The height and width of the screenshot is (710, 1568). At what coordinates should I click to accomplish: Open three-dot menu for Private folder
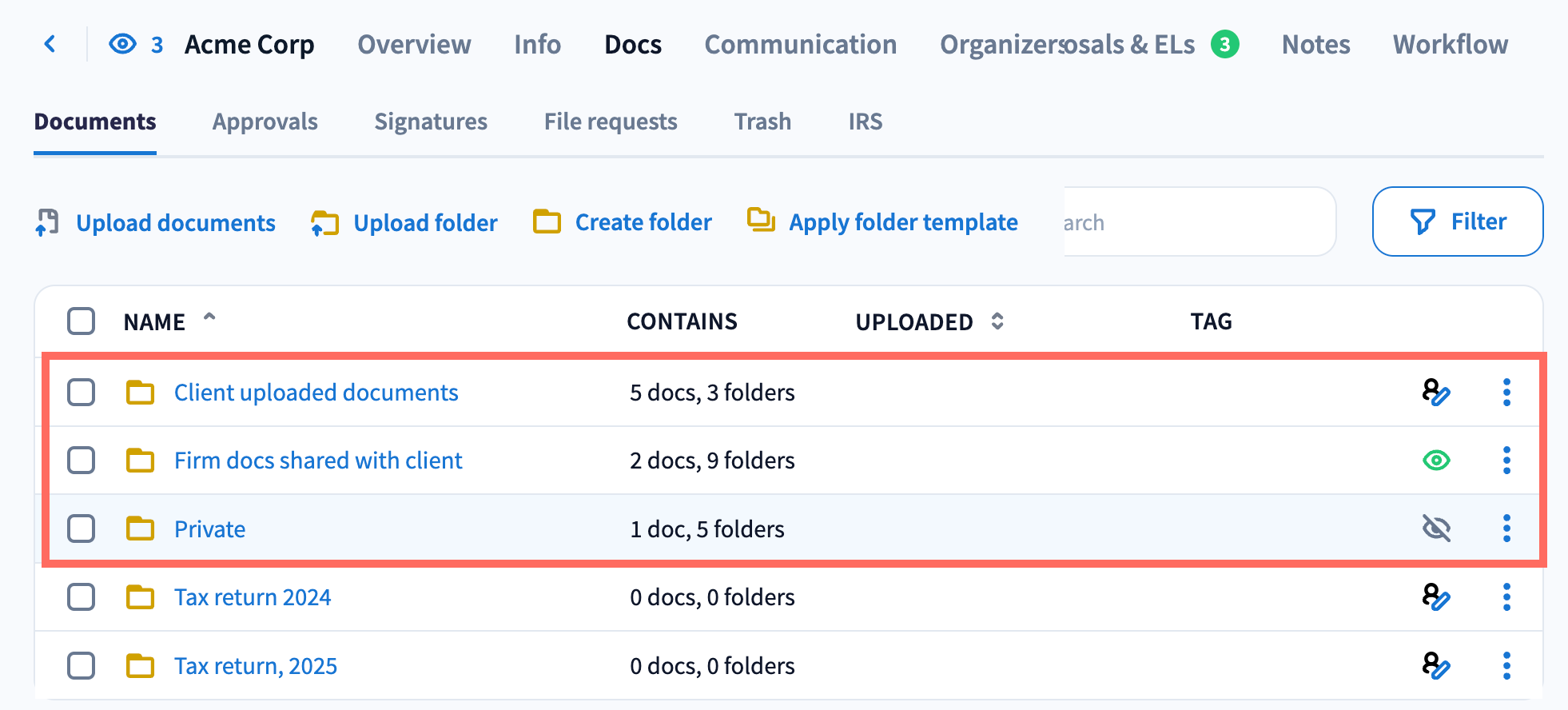(x=1506, y=529)
